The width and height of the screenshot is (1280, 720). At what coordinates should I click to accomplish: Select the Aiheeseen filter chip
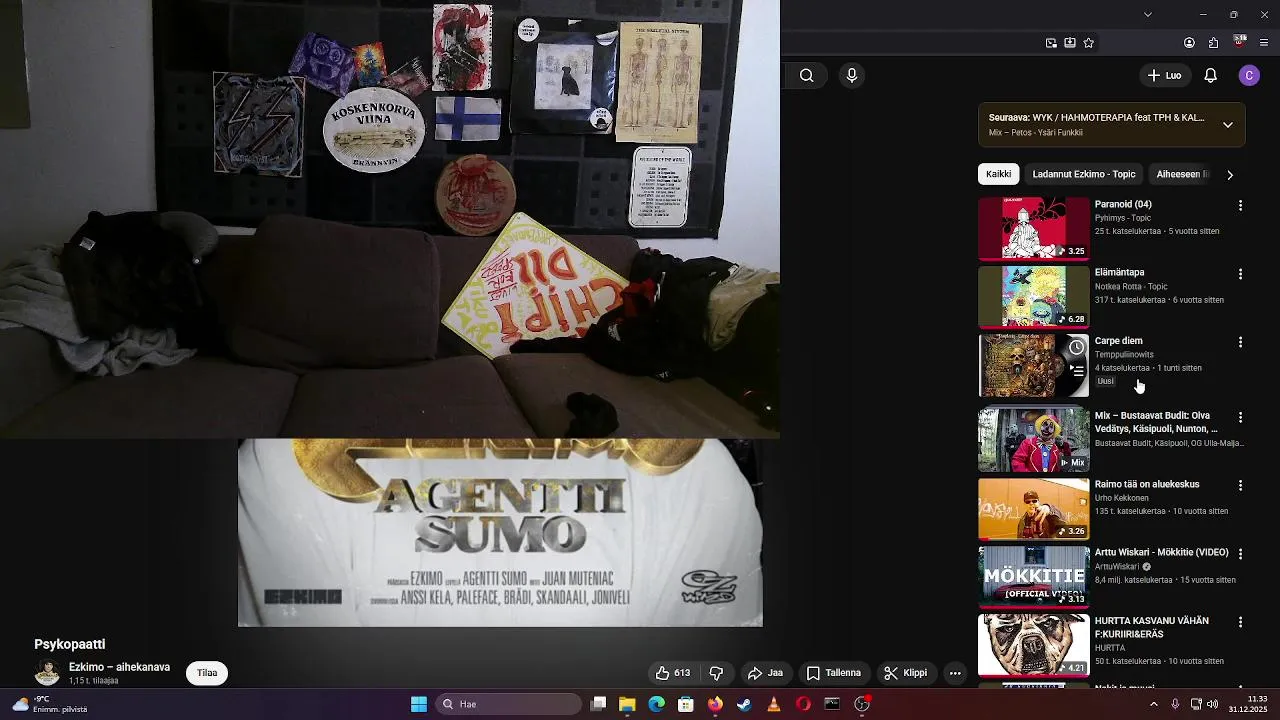click(1181, 174)
